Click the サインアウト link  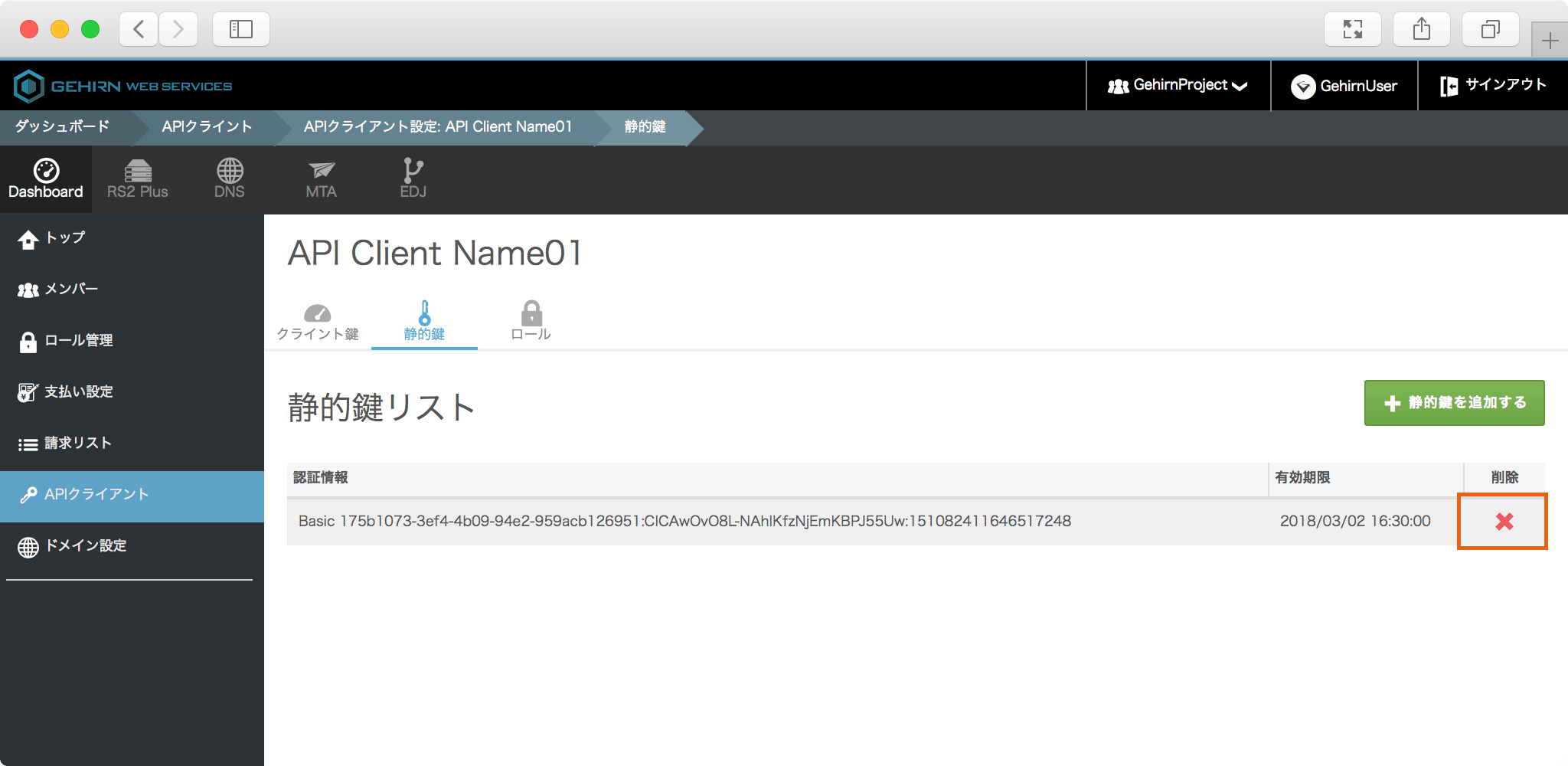tap(1493, 86)
